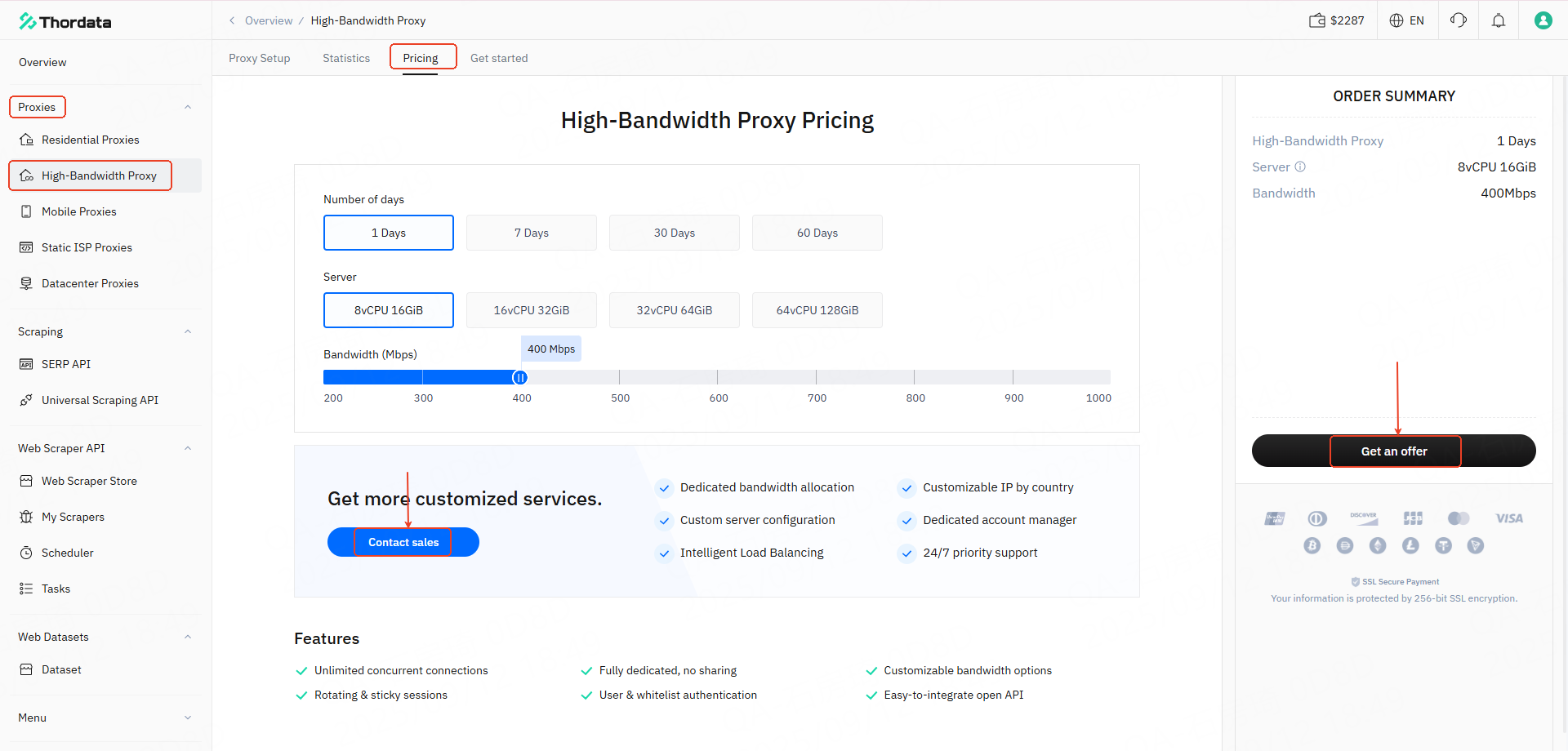1568x751 pixels.
Task: Open Residential Proxies page
Action: tap(91, 140)
